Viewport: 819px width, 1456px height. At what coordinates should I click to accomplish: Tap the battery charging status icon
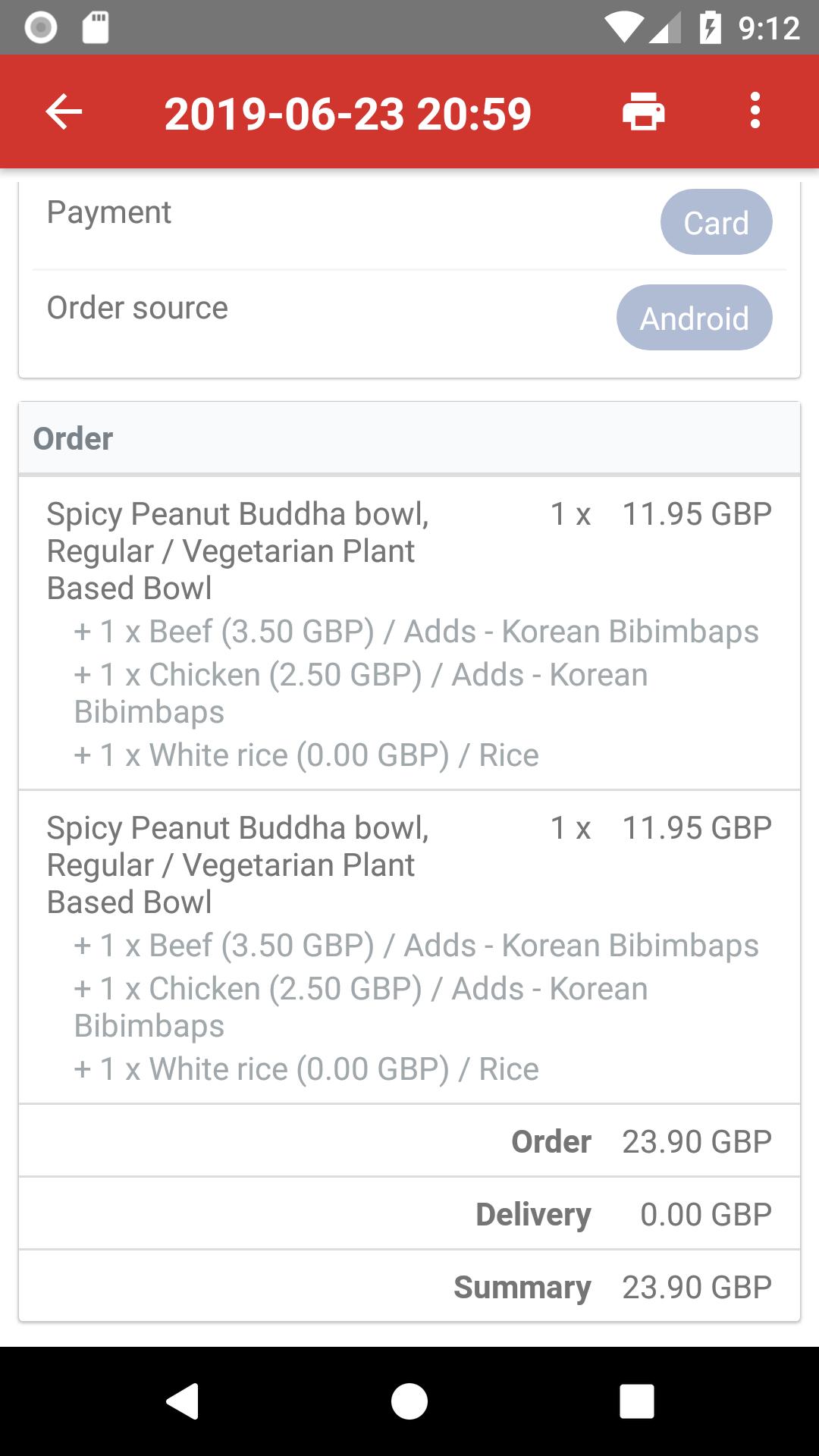pyautogui.click(x=710, y=28)
